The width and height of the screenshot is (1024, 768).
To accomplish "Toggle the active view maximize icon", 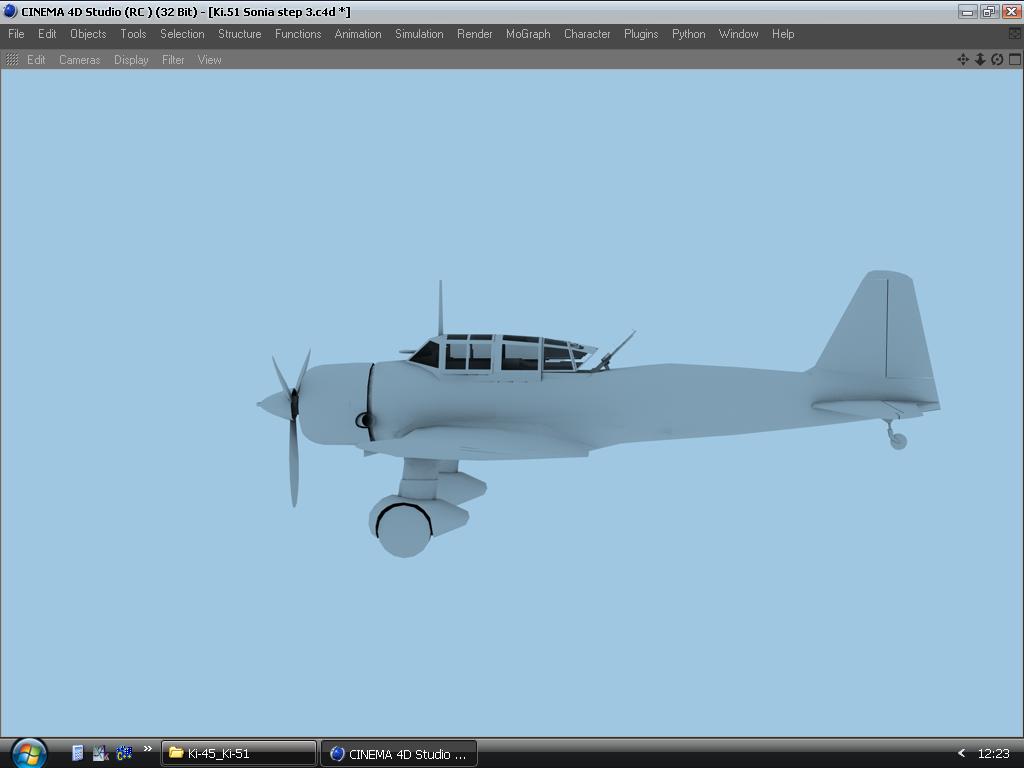I will 1014,60.
